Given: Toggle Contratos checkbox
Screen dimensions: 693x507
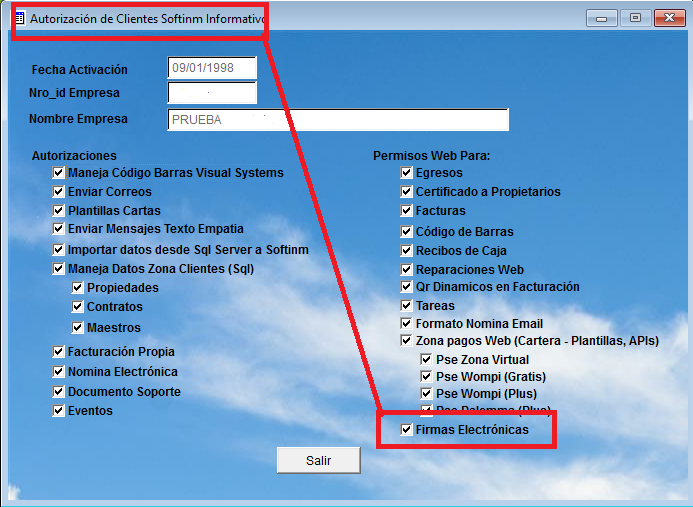Looking at the screenshot, I should click(x=77, y=306).
